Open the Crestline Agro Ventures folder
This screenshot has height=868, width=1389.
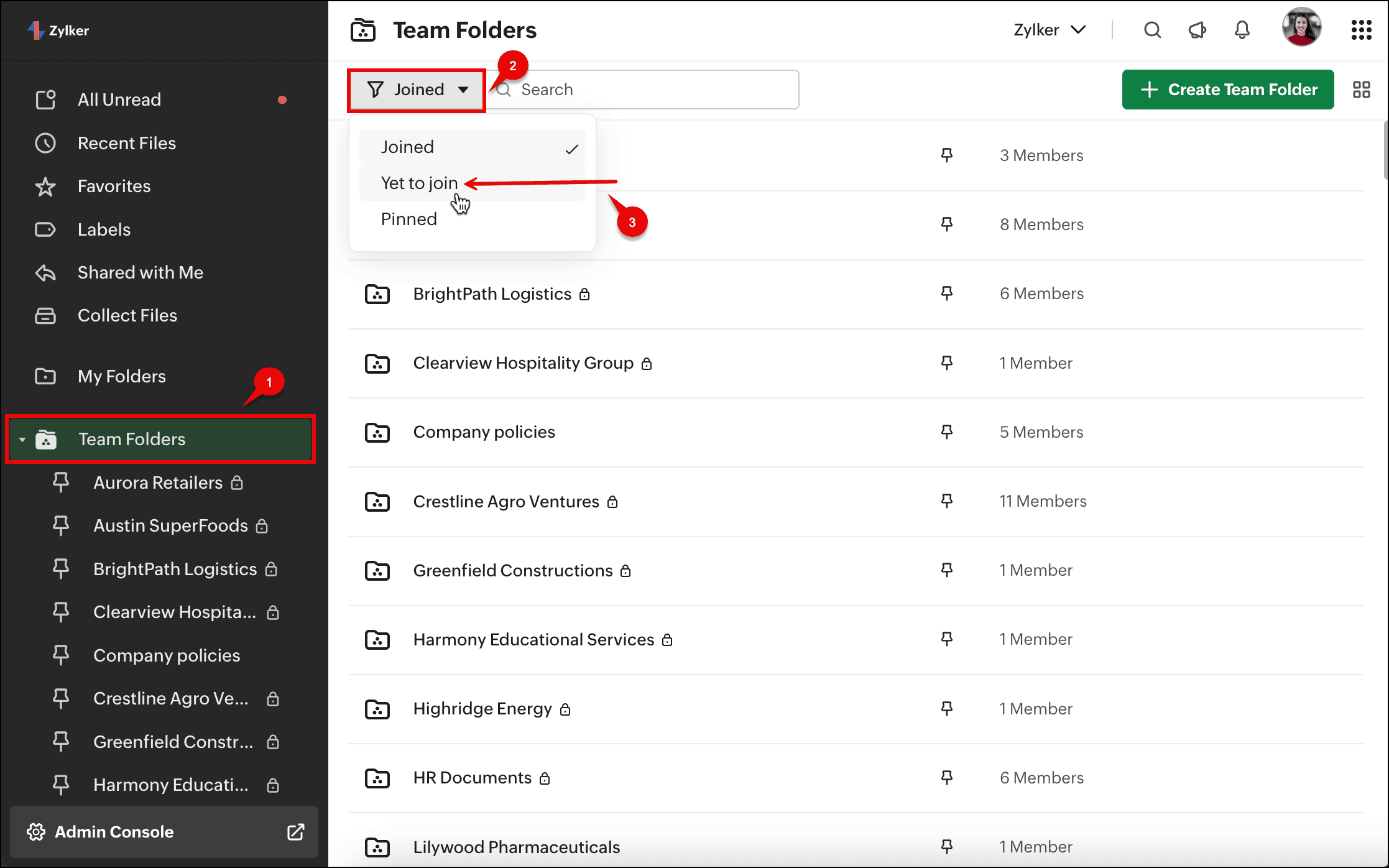pyautogui.click(x=505, y=501)
